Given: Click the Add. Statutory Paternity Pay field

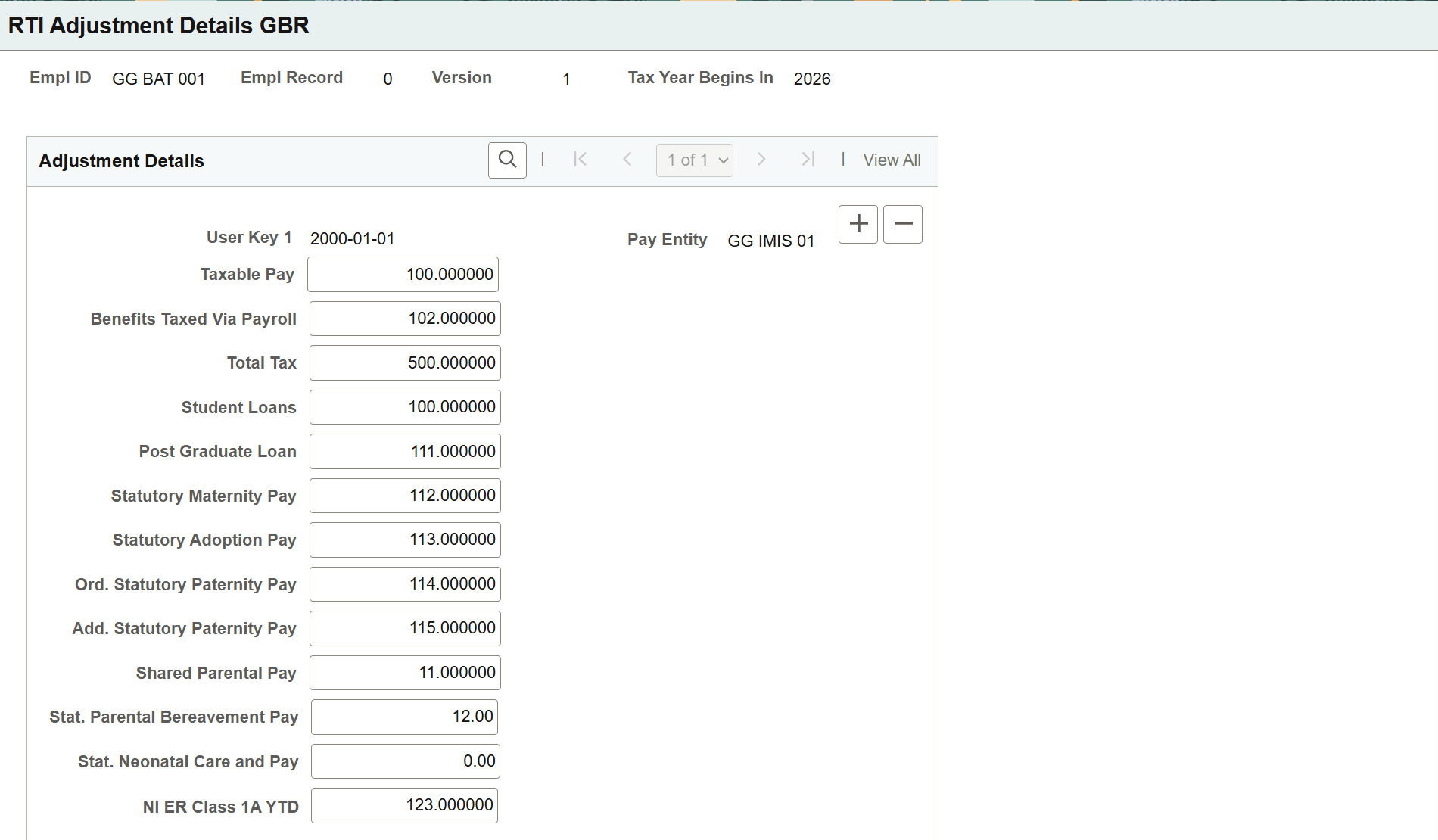Looking at the screenshot, I should (x=405, y=628).
